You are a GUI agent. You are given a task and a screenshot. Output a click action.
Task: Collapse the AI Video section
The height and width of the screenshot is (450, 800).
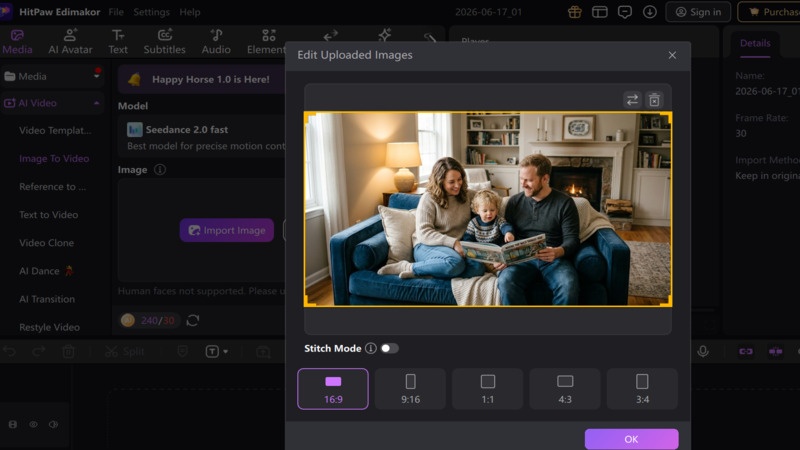click(x=96, y=103)
